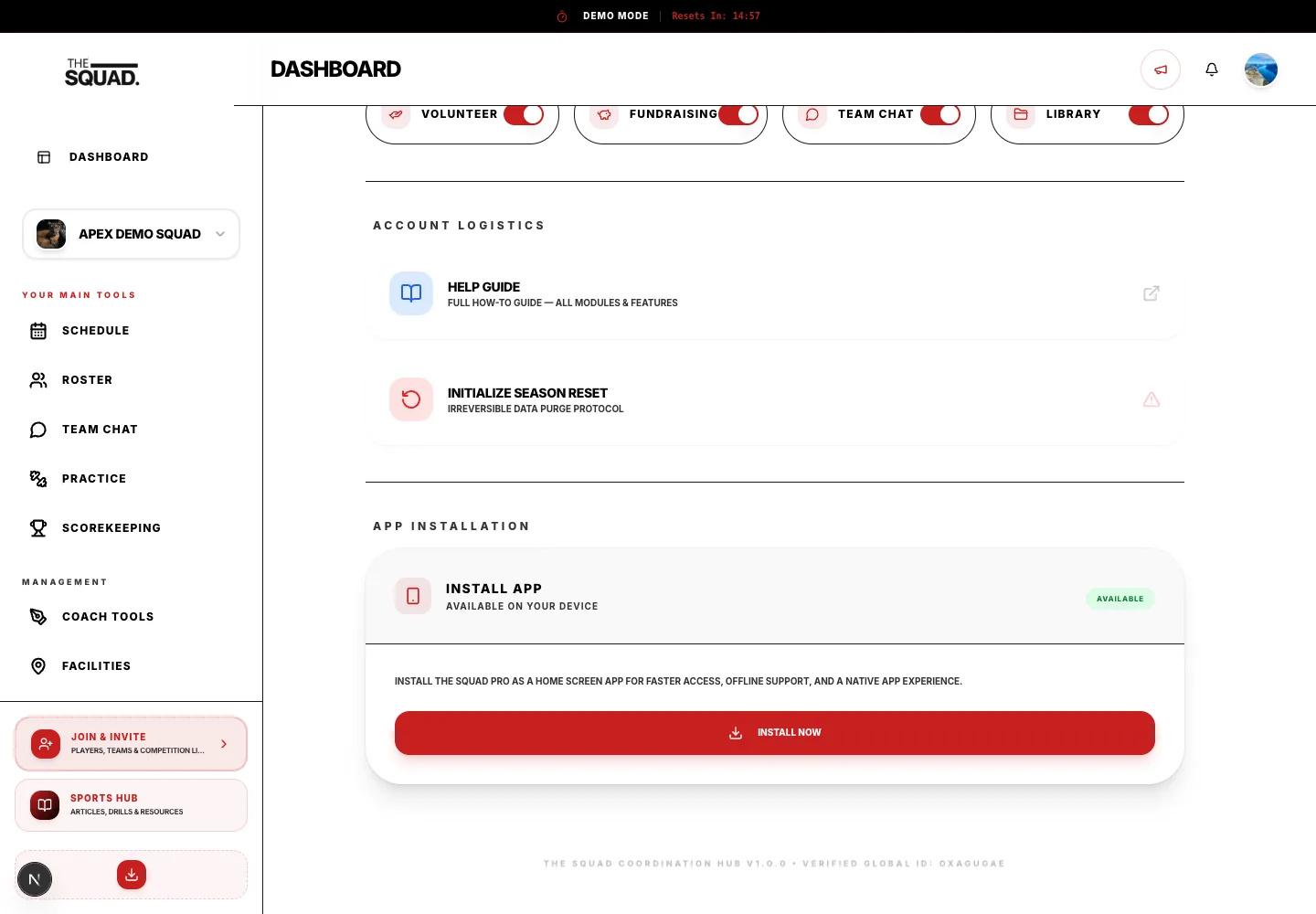
Task: Click the Facilities map pin icon
Action: (38, 666)
